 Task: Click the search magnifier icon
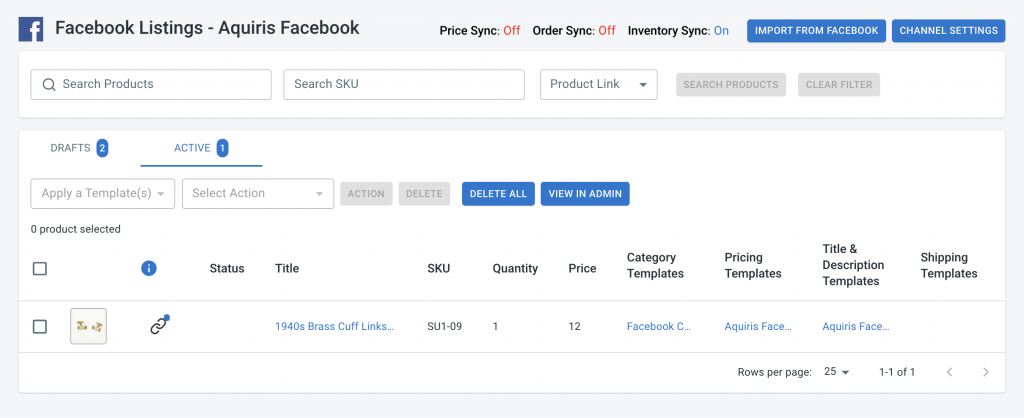pos(48,84)
